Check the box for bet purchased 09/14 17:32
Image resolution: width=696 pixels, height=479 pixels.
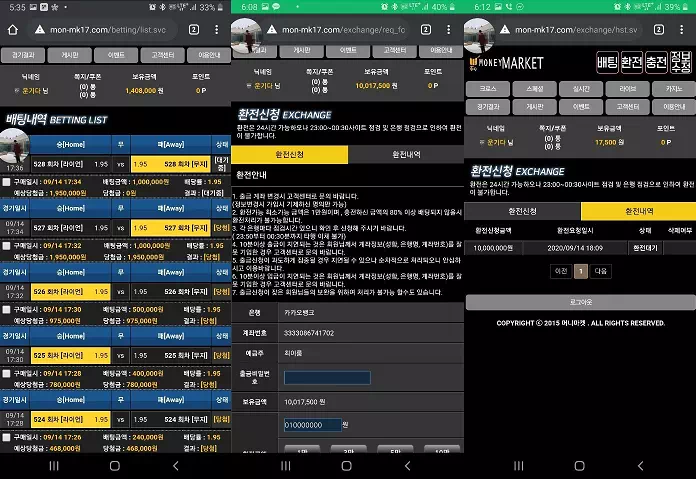tap(6, 245)
